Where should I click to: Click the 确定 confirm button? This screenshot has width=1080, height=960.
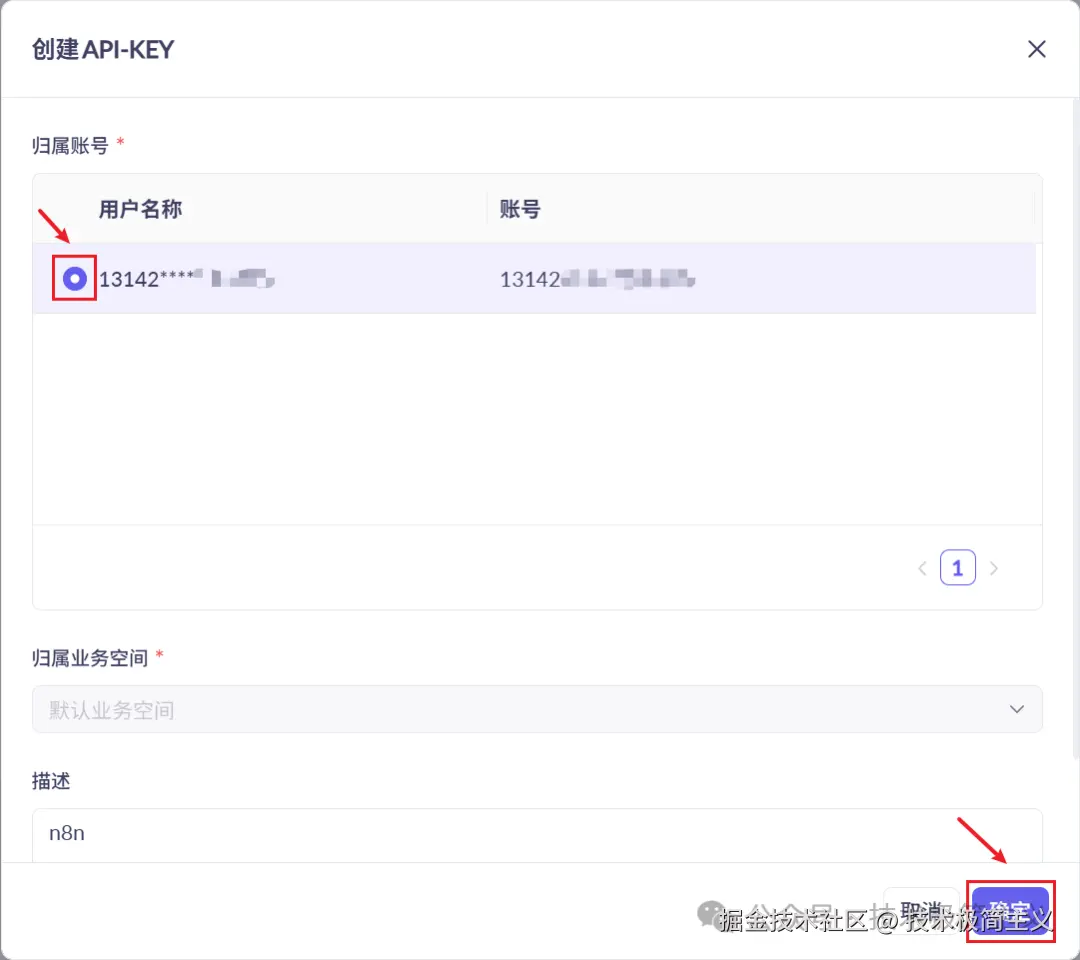(1010, 910)
